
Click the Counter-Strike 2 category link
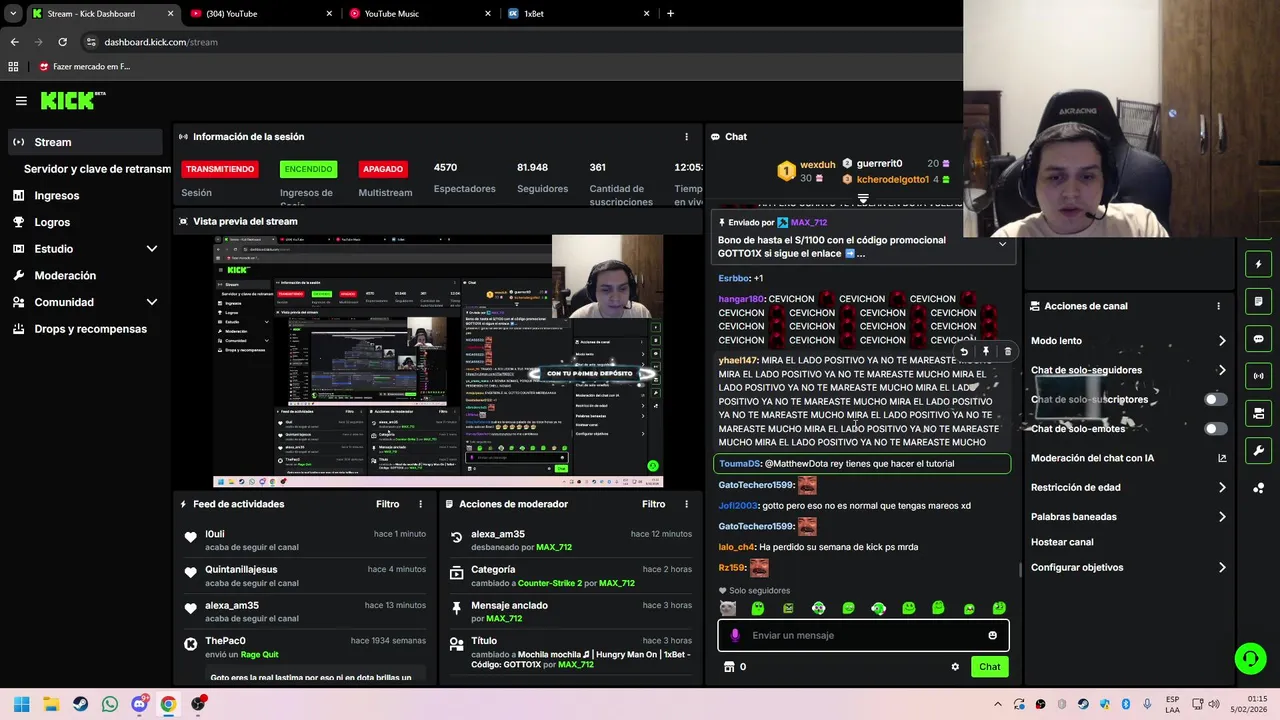549,583
